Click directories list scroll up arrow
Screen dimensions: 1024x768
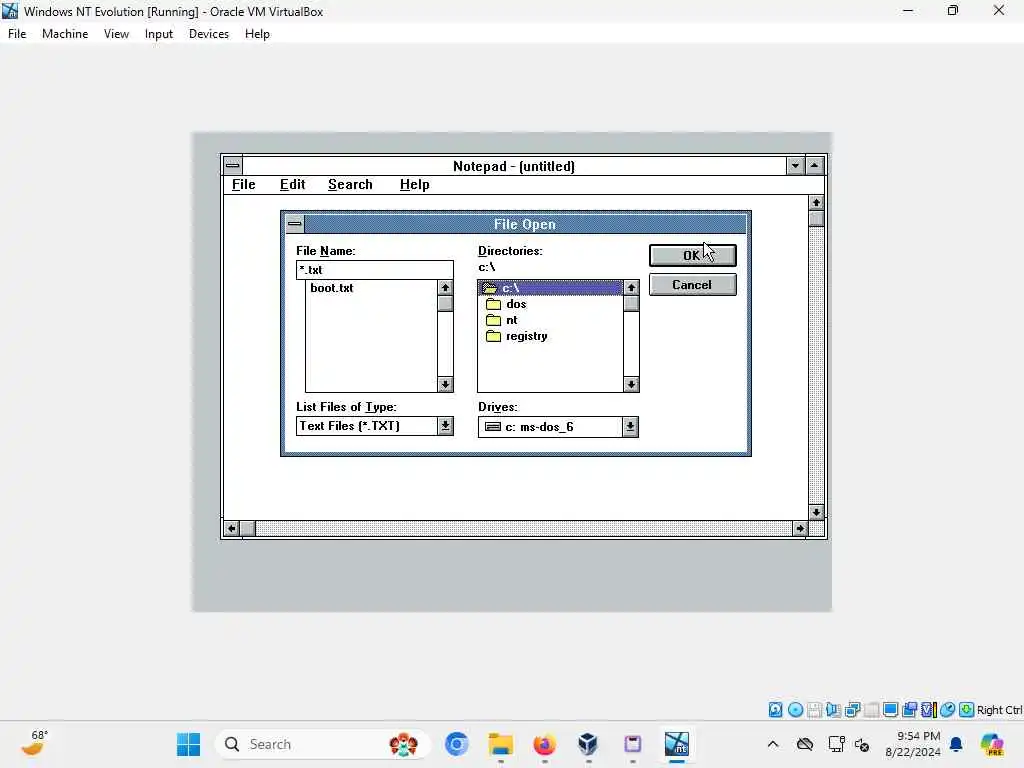pyautogui.click(x=631, y=288)
